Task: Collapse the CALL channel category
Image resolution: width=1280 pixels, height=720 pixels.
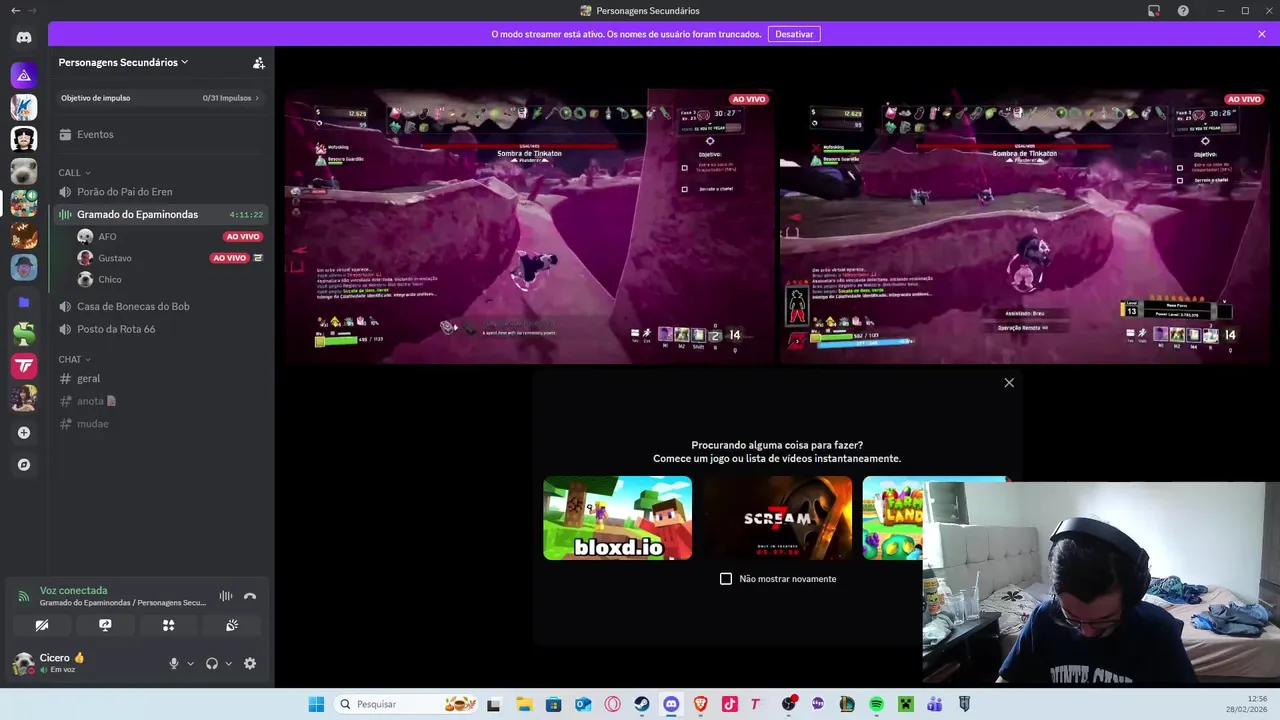Action: point(74,173)
